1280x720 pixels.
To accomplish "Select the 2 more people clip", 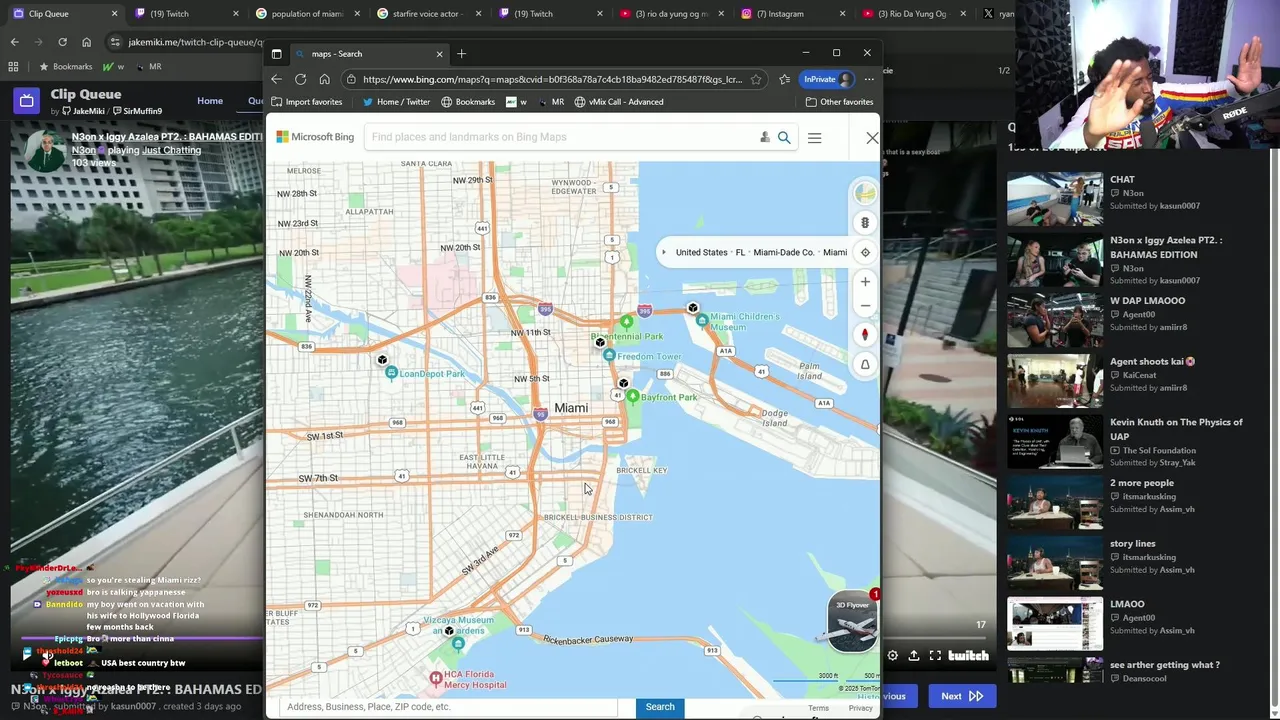I will point(1055,502).
